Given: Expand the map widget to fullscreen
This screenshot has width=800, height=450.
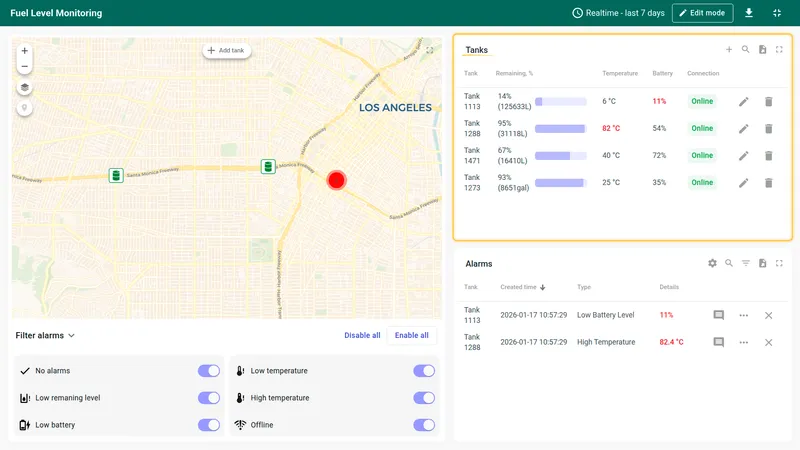Looking at the screenshot, I should [x=430, y=50].
